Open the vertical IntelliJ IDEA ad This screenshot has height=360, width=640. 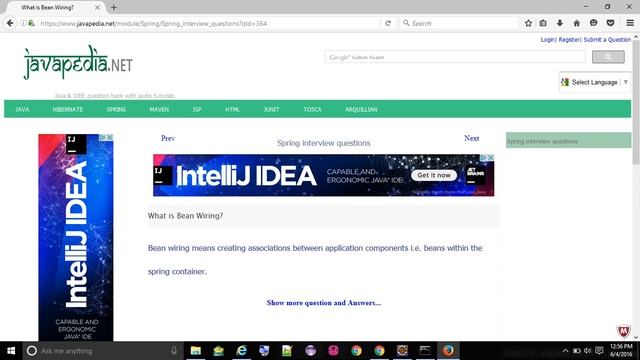point(76,238)
